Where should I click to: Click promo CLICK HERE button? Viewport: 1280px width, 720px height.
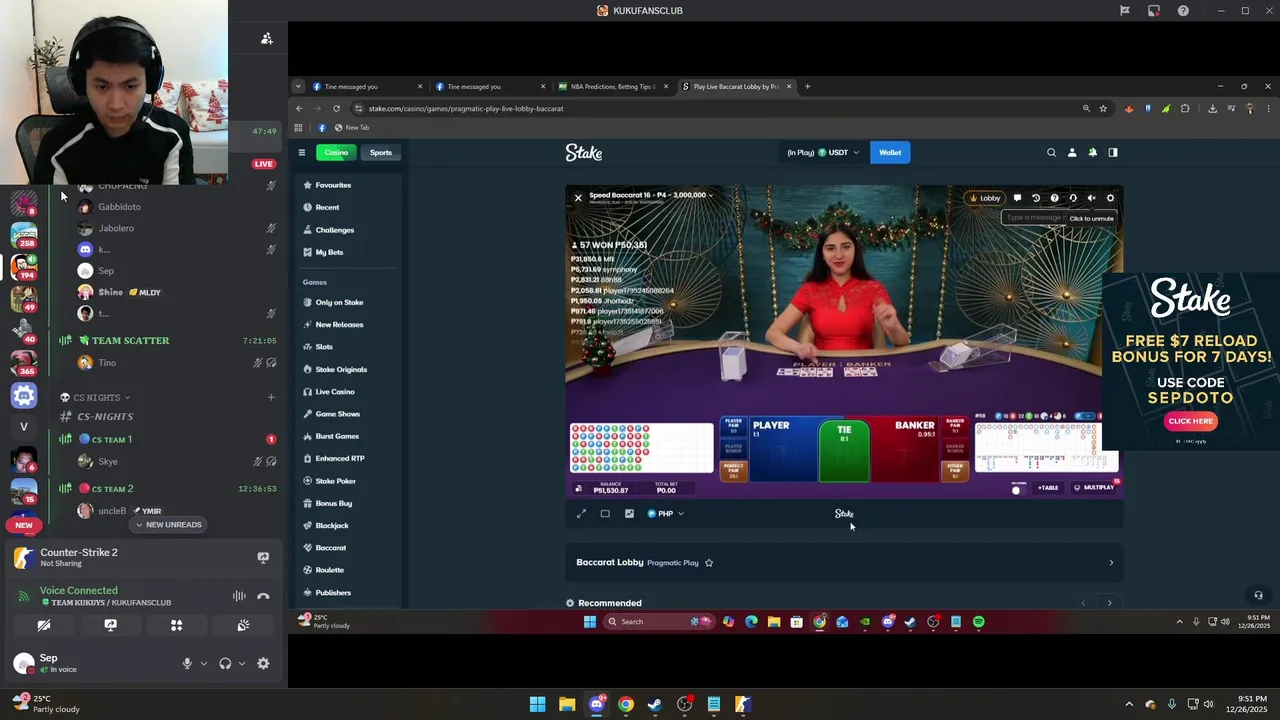point(1191,421)
